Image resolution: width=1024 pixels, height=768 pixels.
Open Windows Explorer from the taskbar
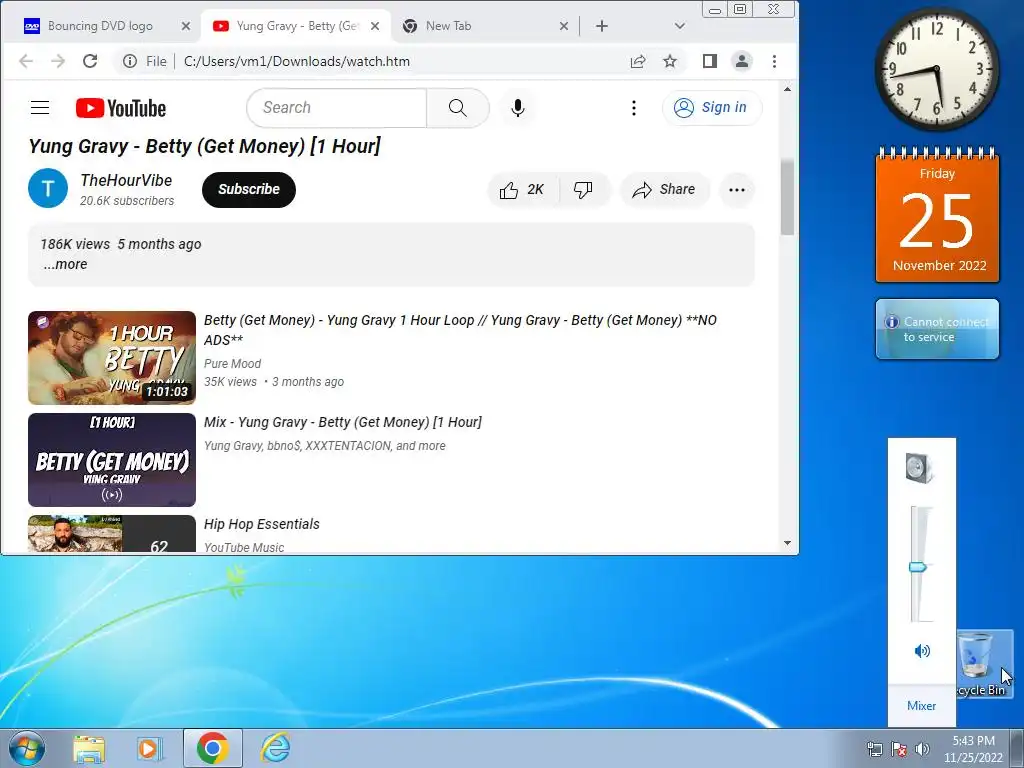89,748
